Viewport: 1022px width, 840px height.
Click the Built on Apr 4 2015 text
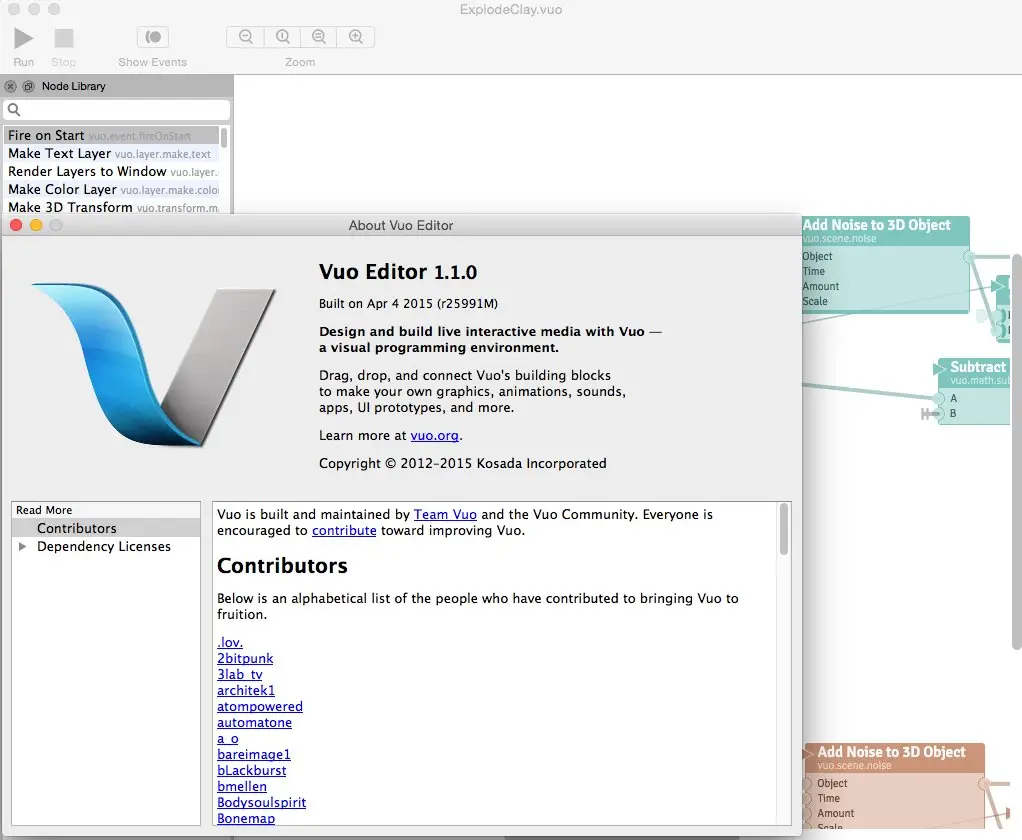point(408,304)
